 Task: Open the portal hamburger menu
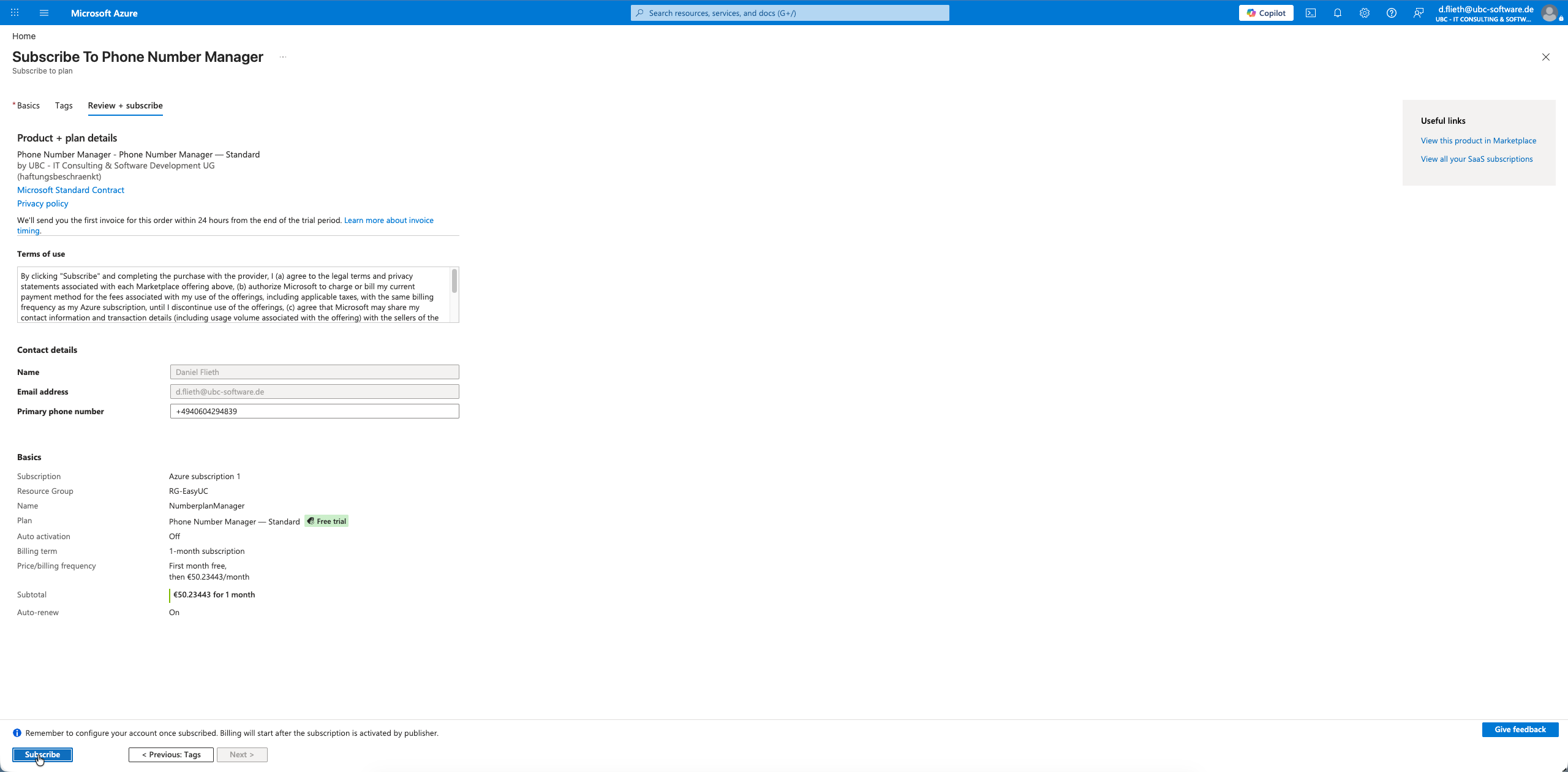pyautogui.click(x=44, y=13)
